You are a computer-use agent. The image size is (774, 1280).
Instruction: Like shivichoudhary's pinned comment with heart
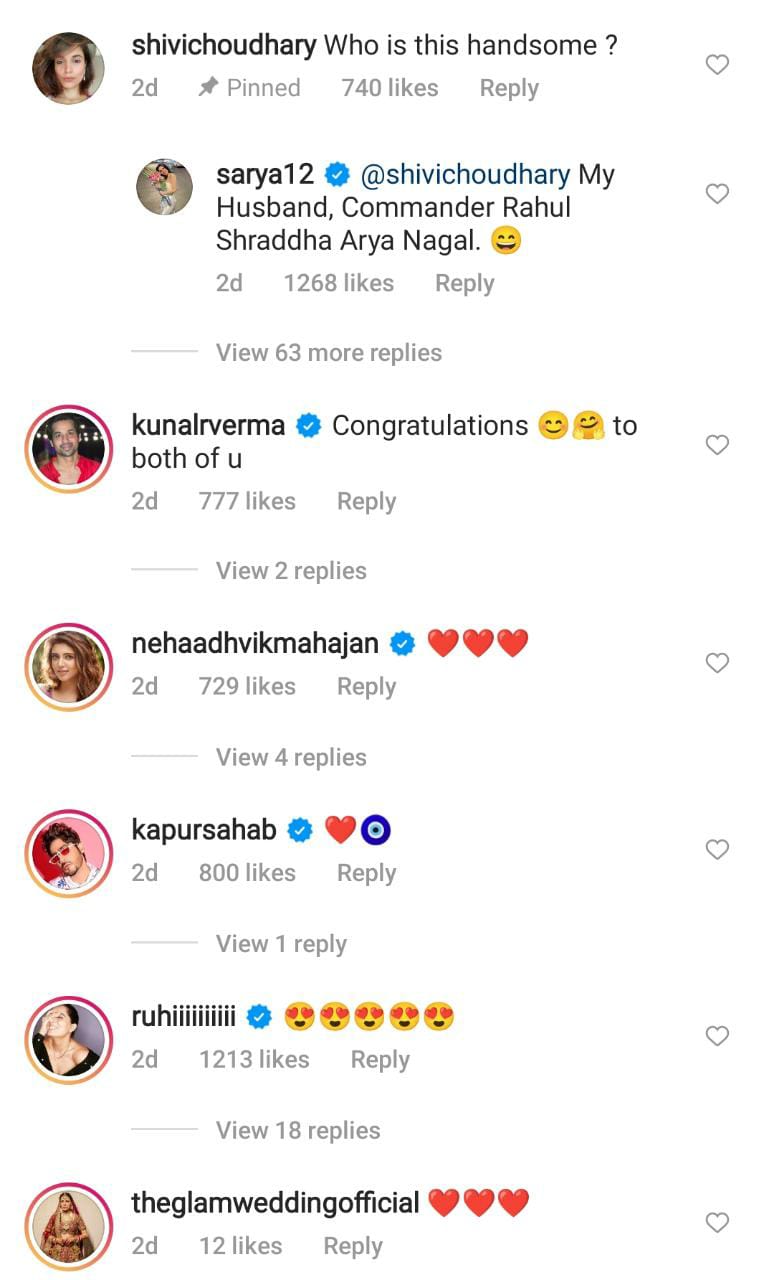717,65
